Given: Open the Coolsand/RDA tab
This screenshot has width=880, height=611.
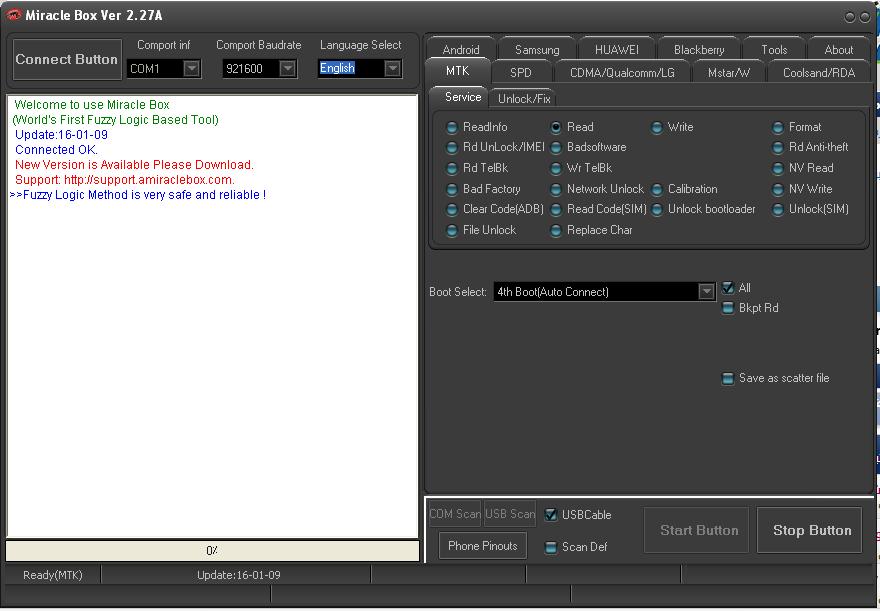Looking at the screenshot, I should (x=819, y=72).
